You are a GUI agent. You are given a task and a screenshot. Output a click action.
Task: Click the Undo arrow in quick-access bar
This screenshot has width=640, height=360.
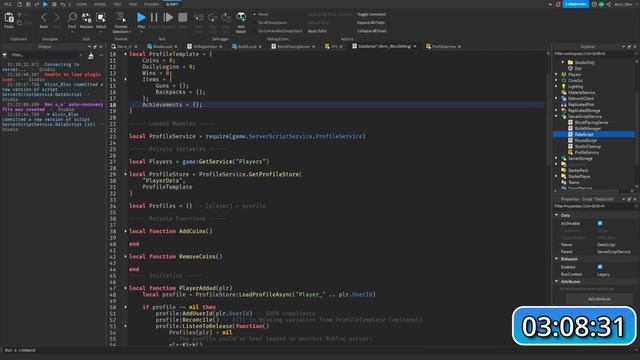[63, 4]
